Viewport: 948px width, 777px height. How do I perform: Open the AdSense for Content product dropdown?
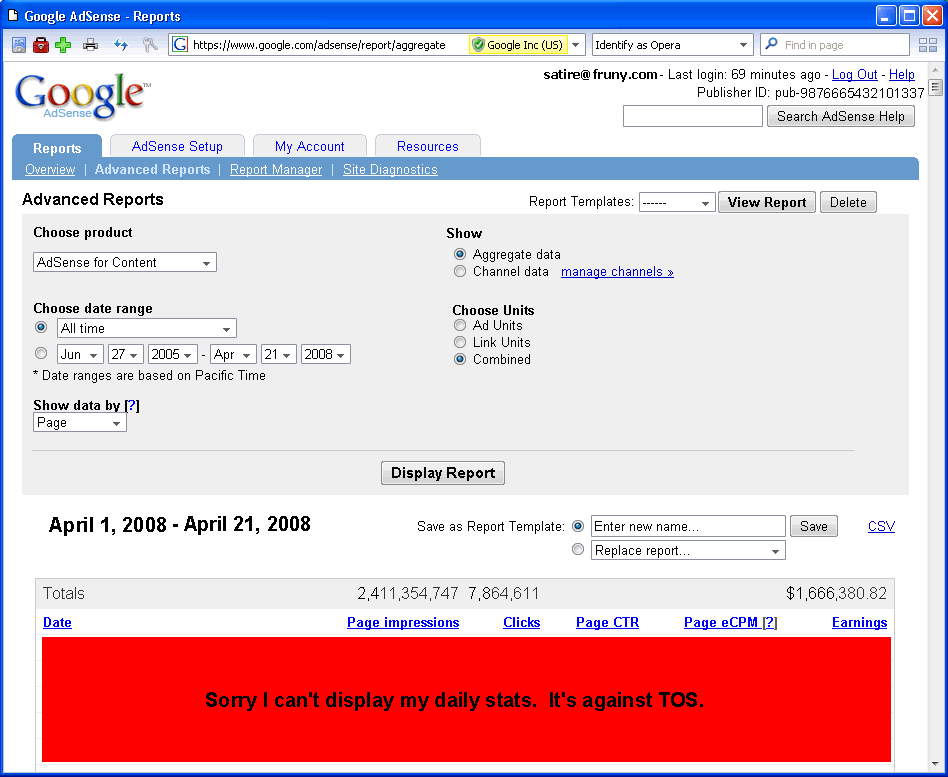[125, 262]
